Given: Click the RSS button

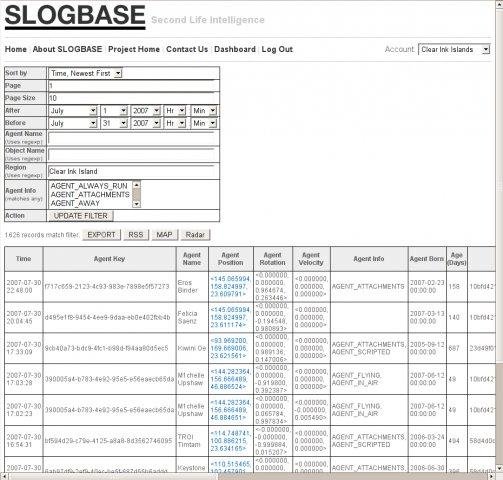Looking at the screenshot, I should coord(136,235).
